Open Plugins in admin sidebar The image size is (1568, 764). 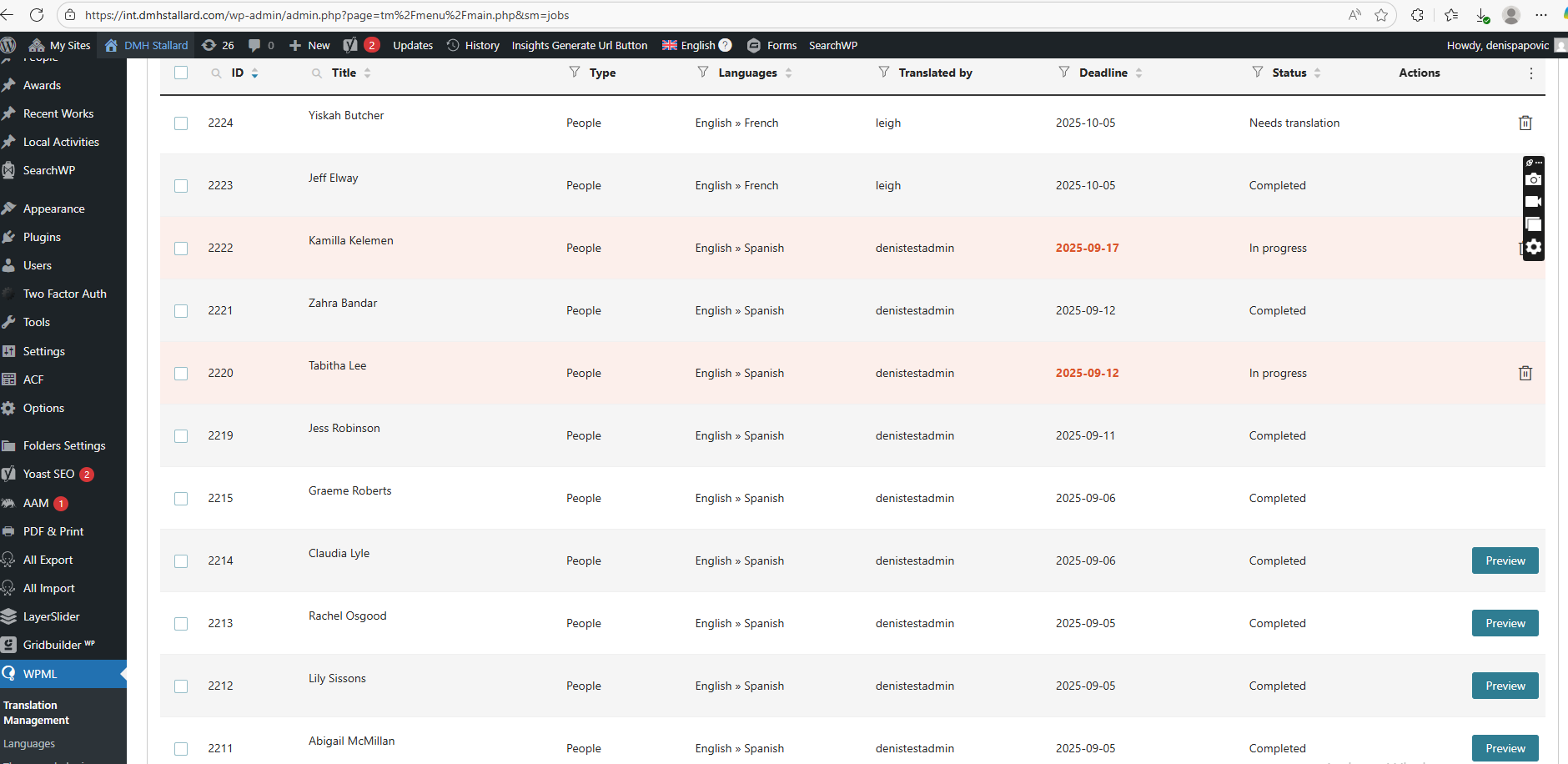[x=42, y=237]
